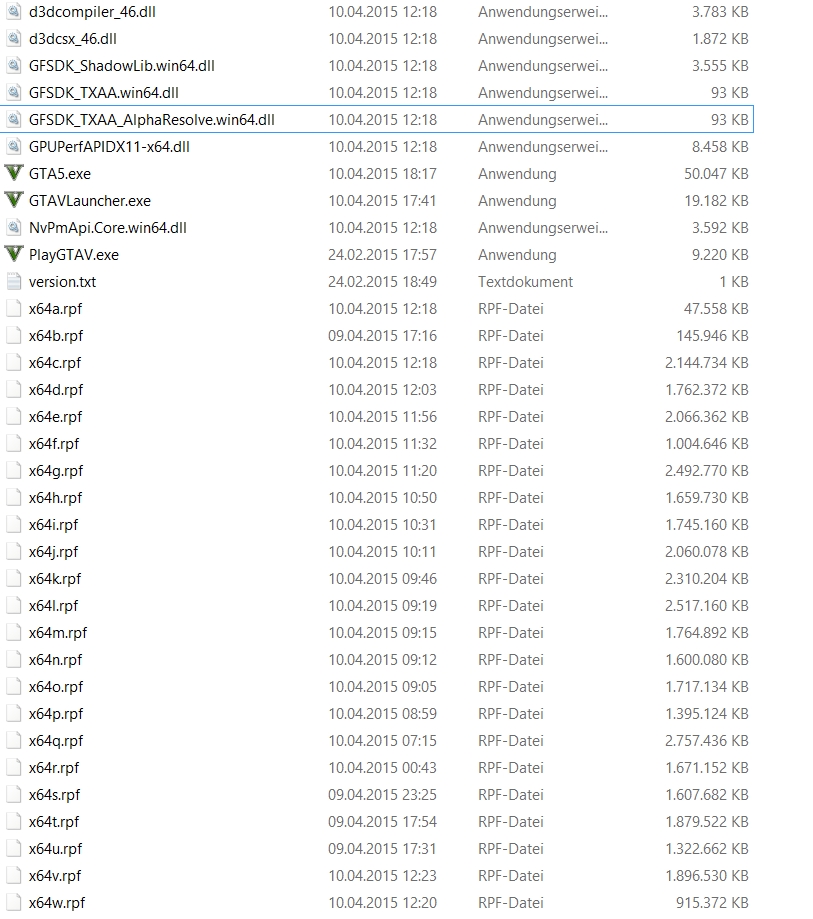This screenshot has width=813, height=919.
Task: Click the 2.517.160 KB size of x64l.rpf
Action: (707, 605)
